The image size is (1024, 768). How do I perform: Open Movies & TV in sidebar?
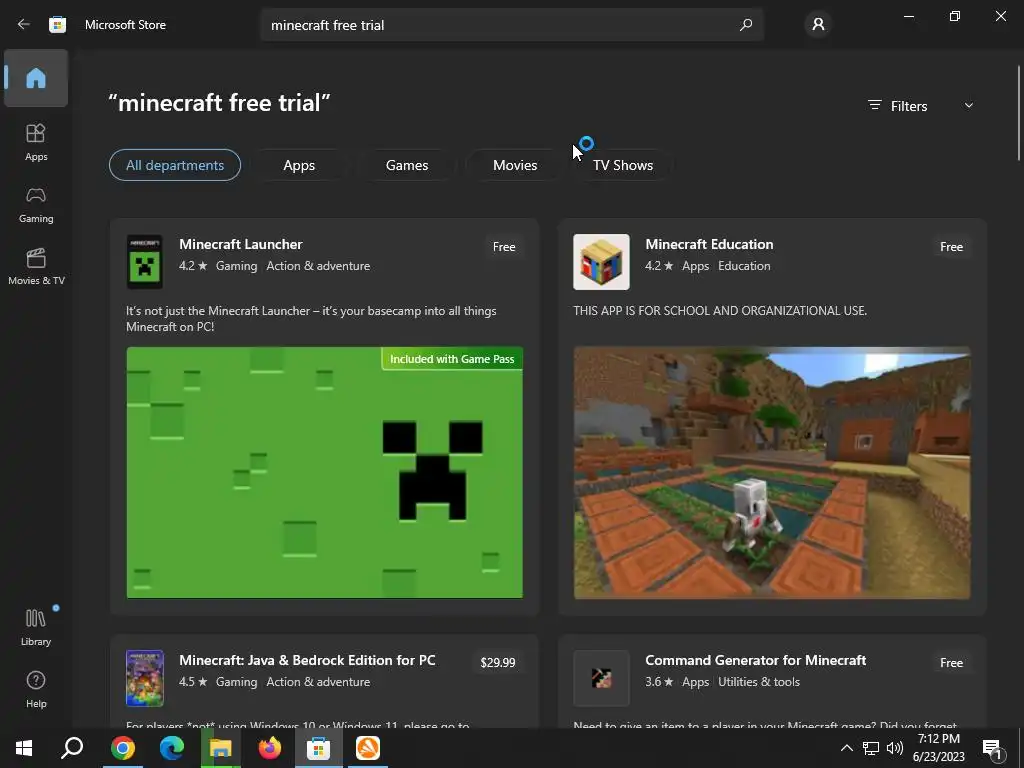tap(36, 266)
